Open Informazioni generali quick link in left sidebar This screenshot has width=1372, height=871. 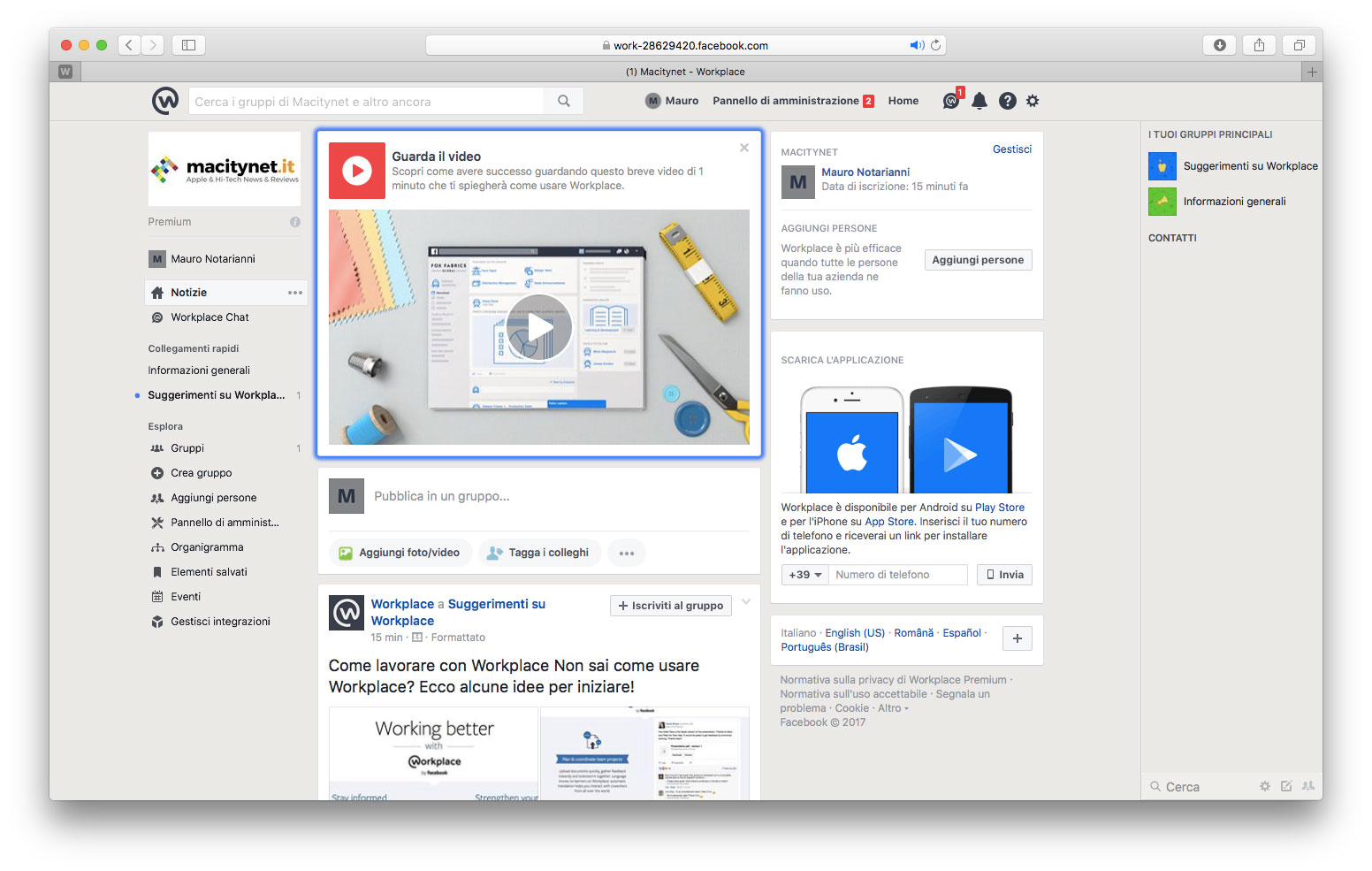[199, 371]
